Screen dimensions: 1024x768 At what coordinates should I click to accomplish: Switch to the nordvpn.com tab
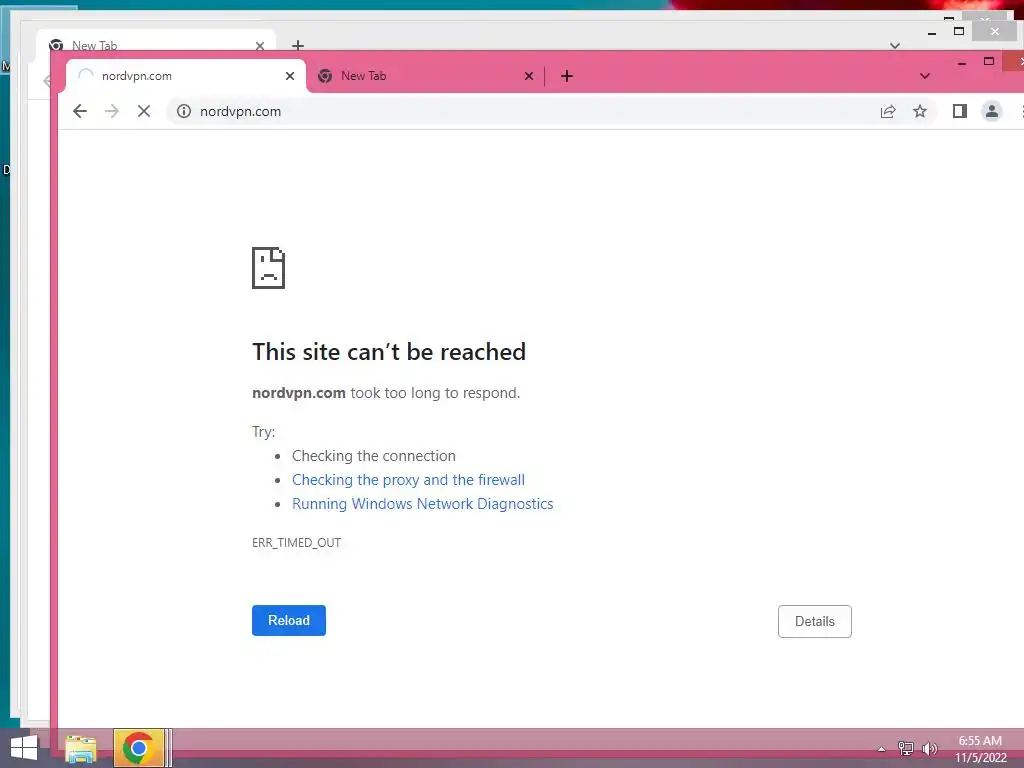(x=185, y=76)
